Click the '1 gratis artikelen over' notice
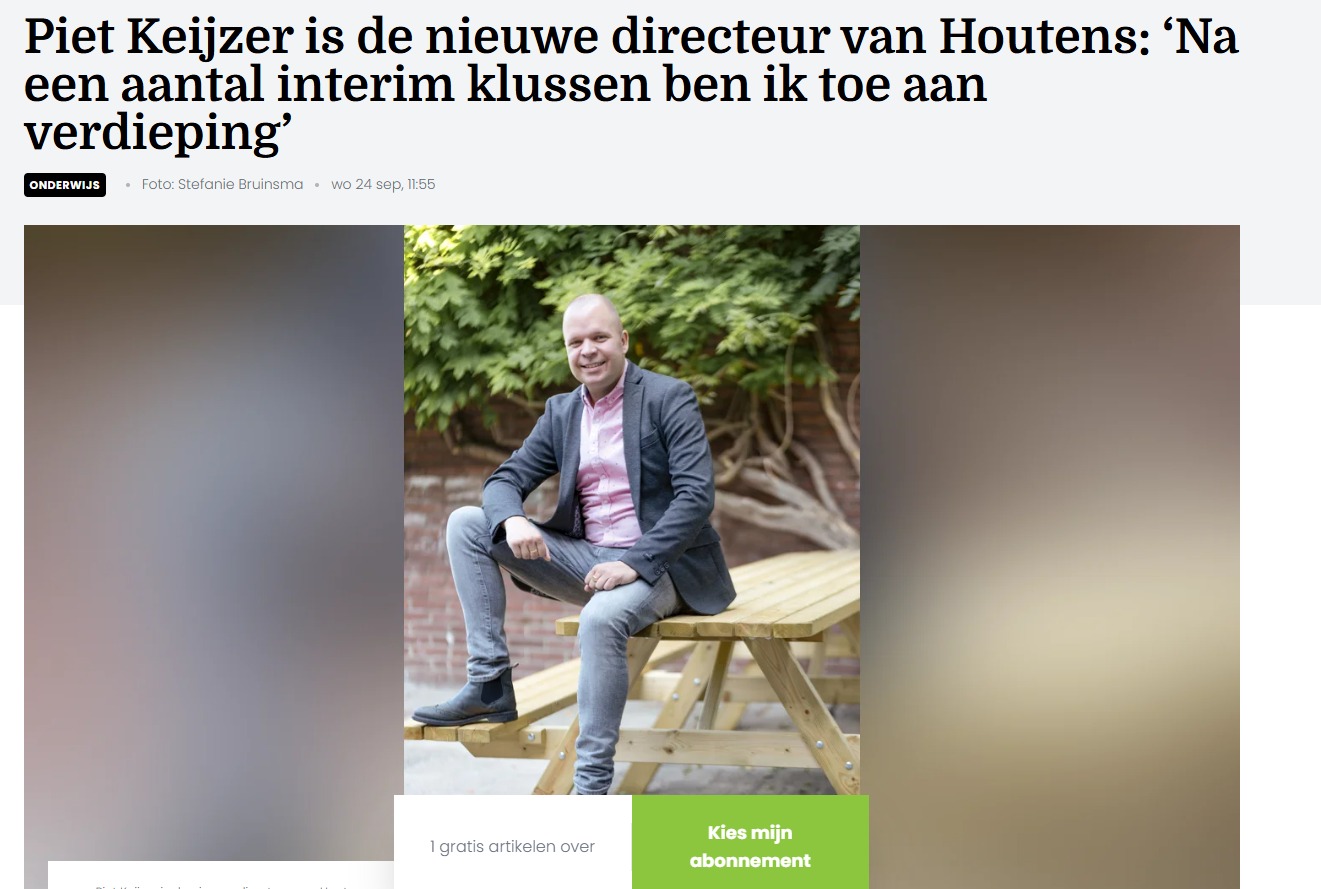The height and width of the screenshot is (889, 1321). pos(512,847)
